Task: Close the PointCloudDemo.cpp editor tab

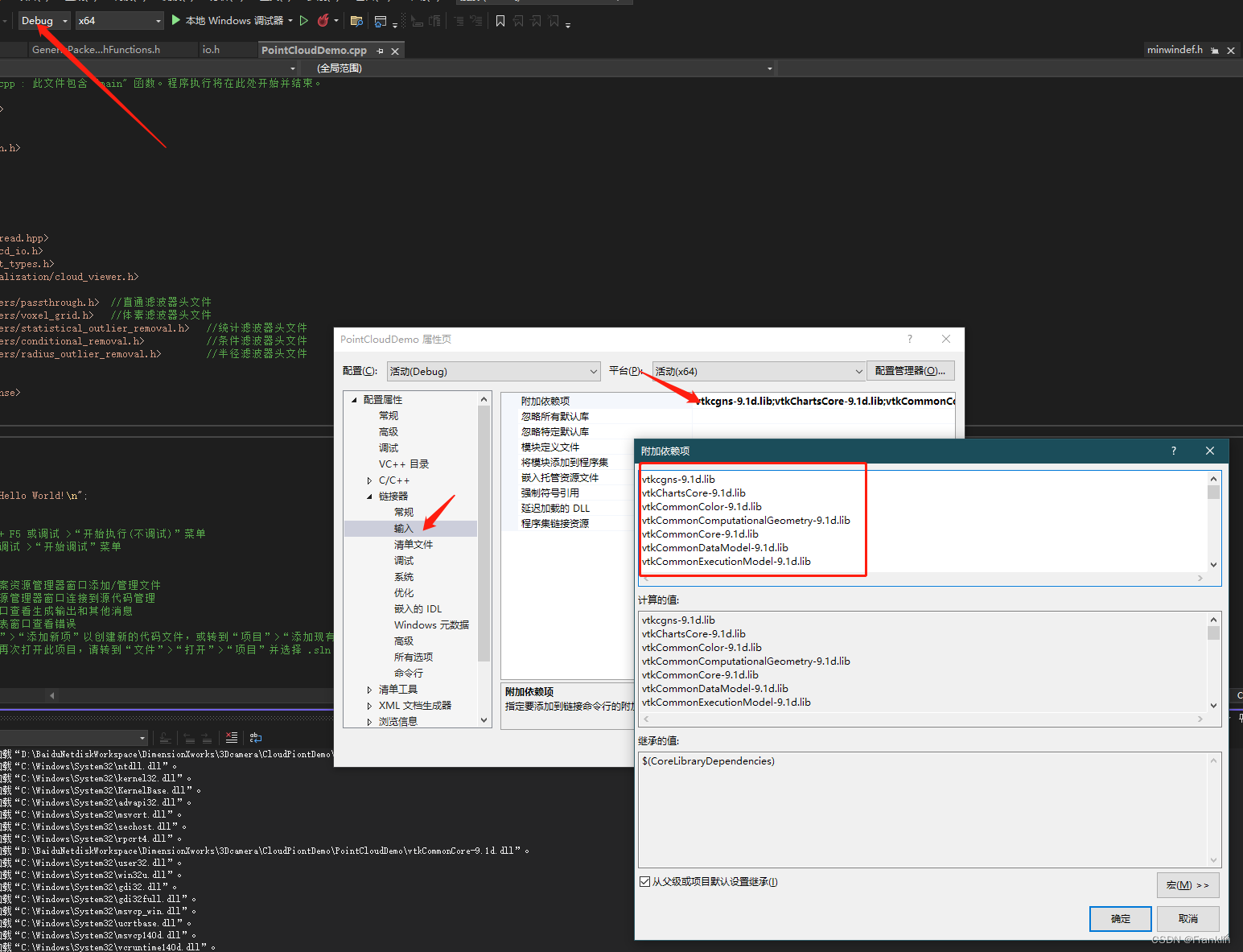Action: coord(395,51)
